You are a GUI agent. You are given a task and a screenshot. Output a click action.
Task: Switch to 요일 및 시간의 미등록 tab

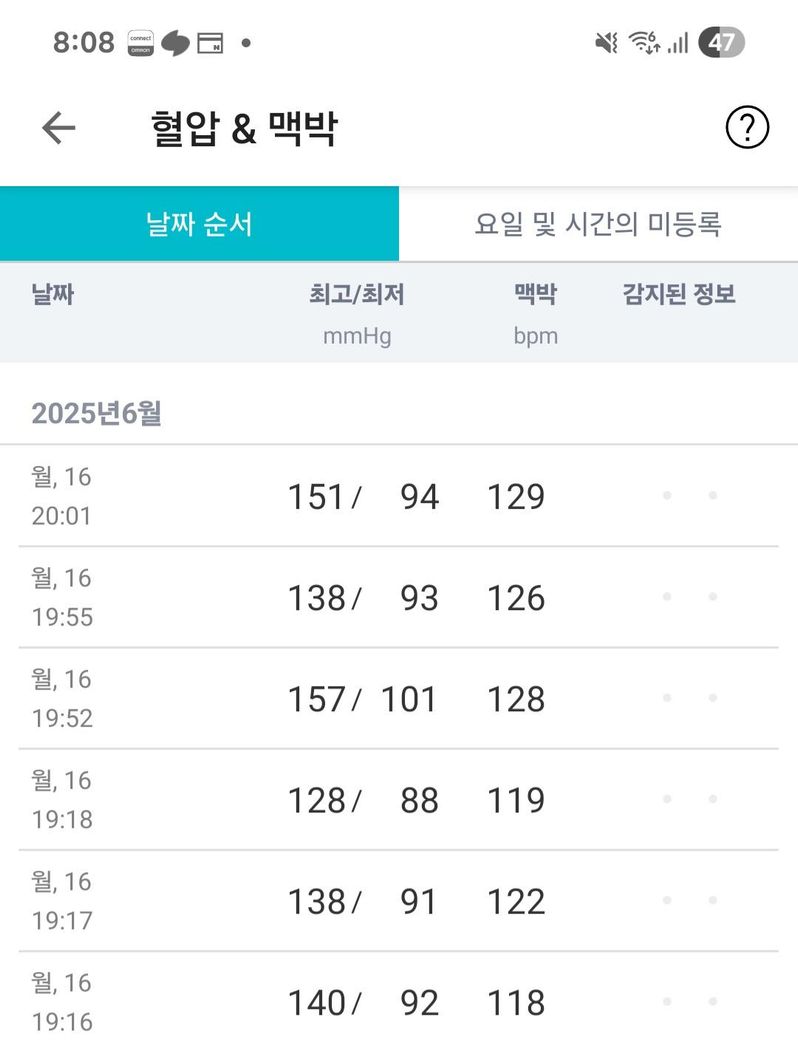598,224
